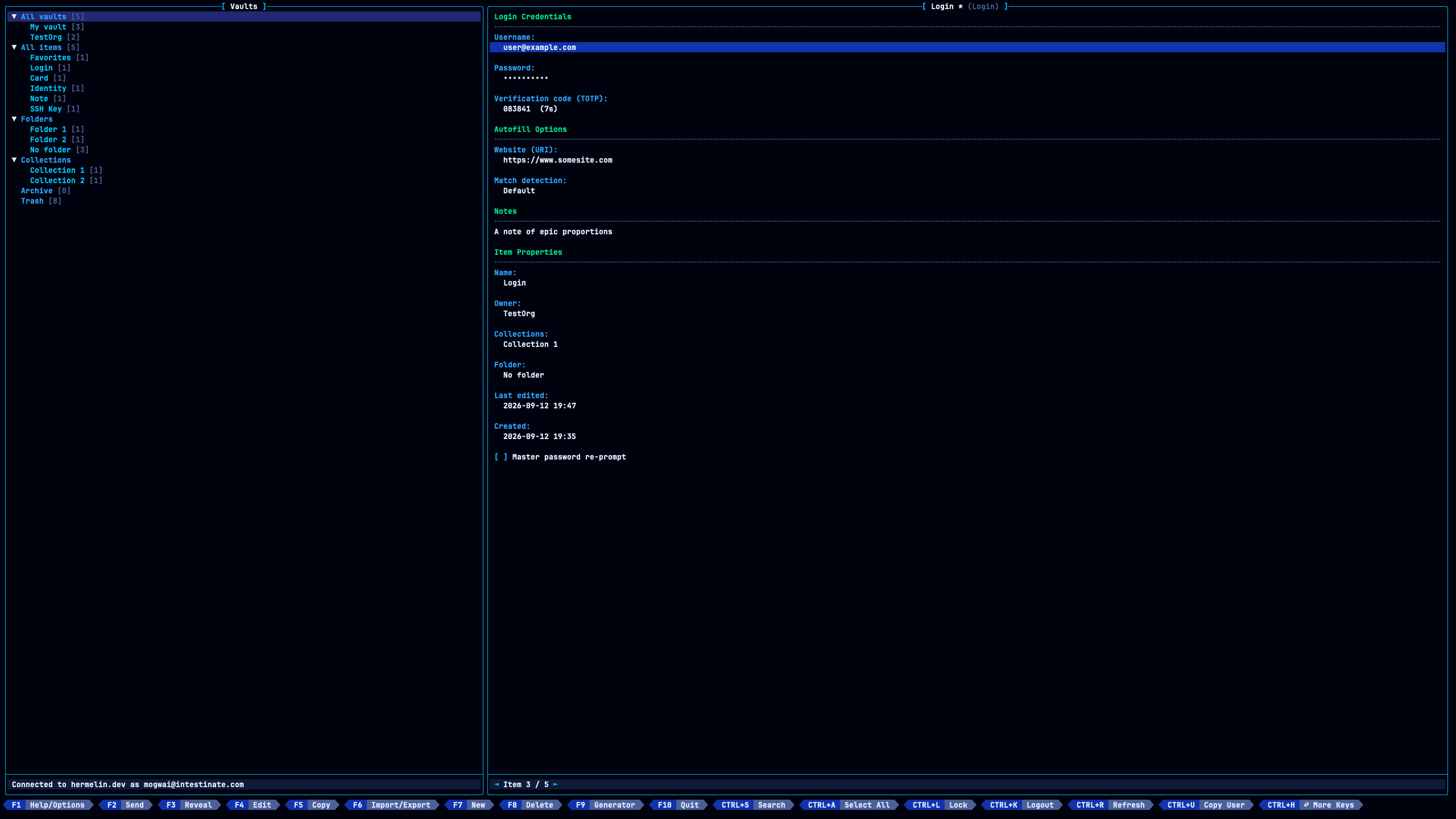
Task: Click the F2 Send key
Action: pyautogui.click(x=126, y=805)
